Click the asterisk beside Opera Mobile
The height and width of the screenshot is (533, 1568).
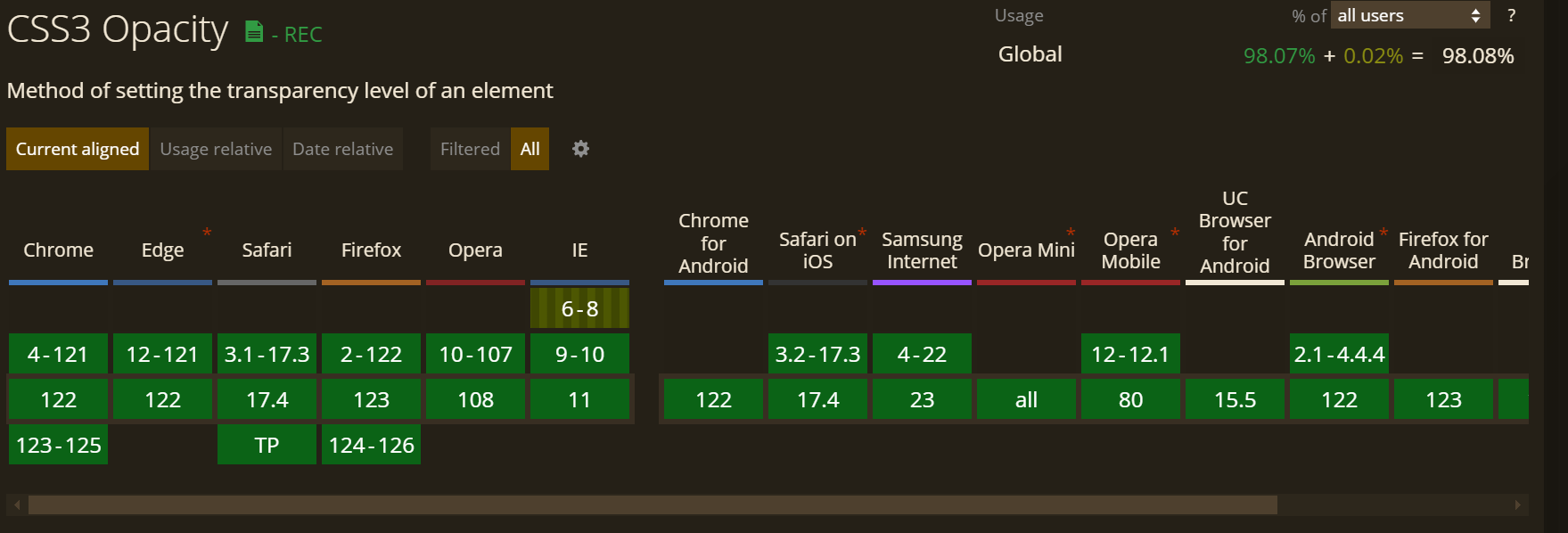point(1175,233)
